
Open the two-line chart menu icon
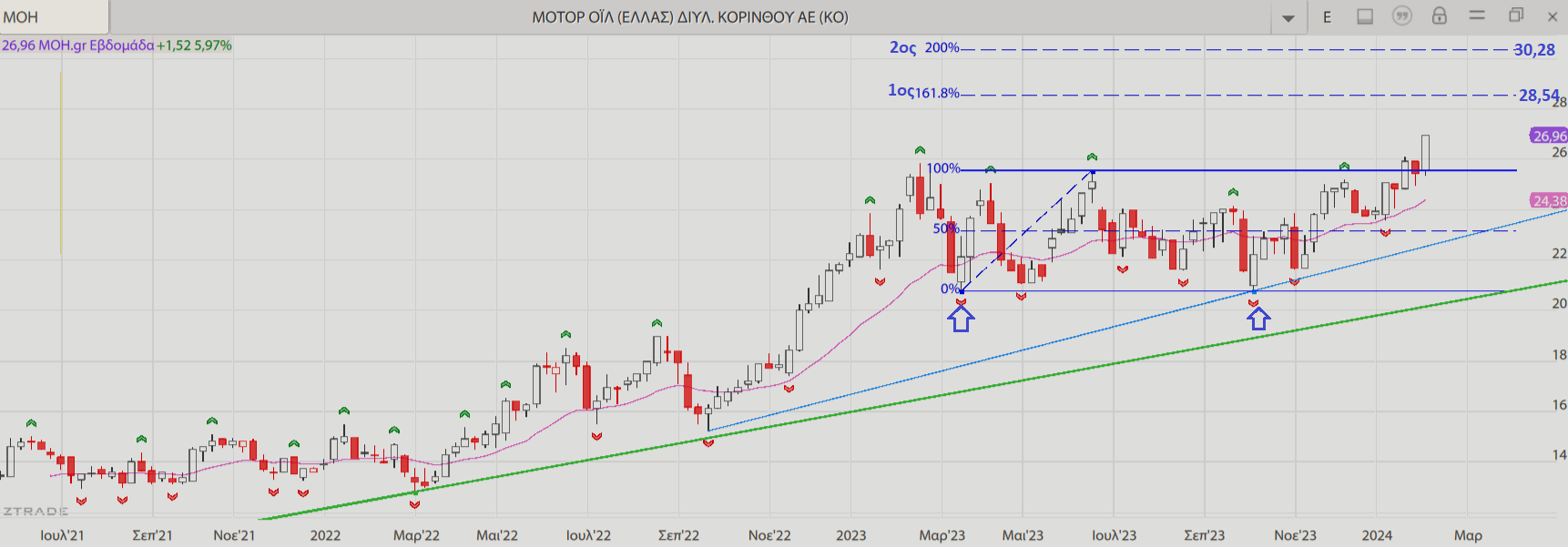click(x=1477, y=15)
